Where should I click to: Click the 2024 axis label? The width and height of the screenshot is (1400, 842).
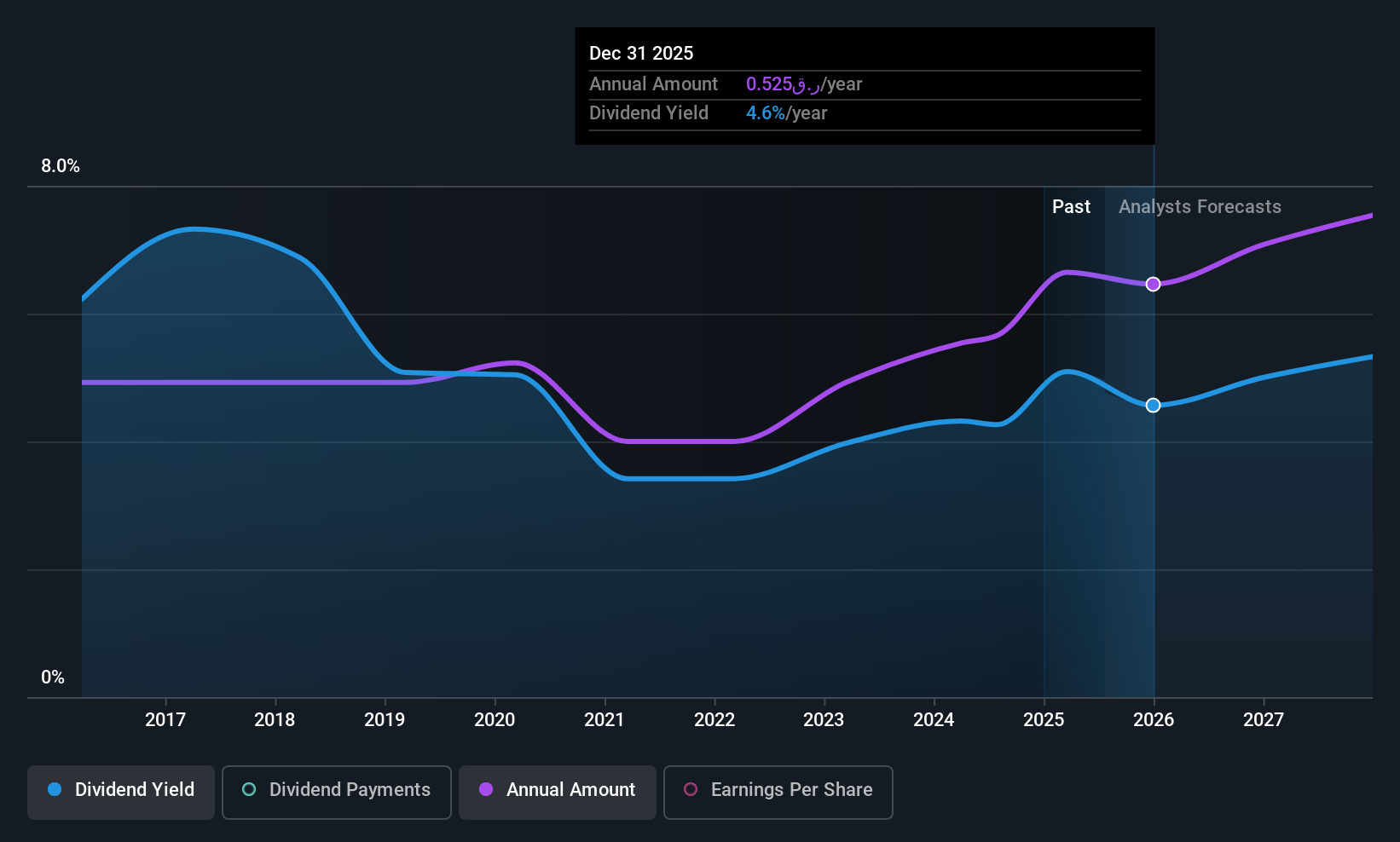934,720
